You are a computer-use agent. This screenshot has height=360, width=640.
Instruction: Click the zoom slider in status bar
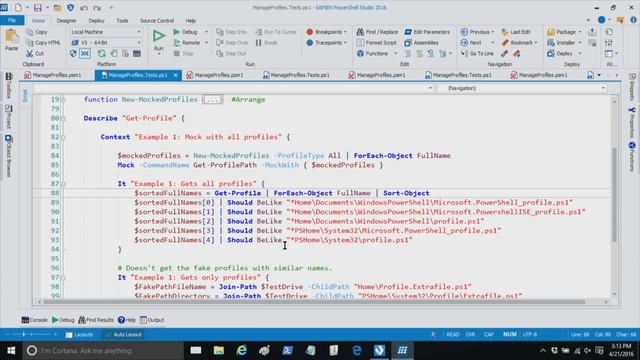click(x=31, y=334)
